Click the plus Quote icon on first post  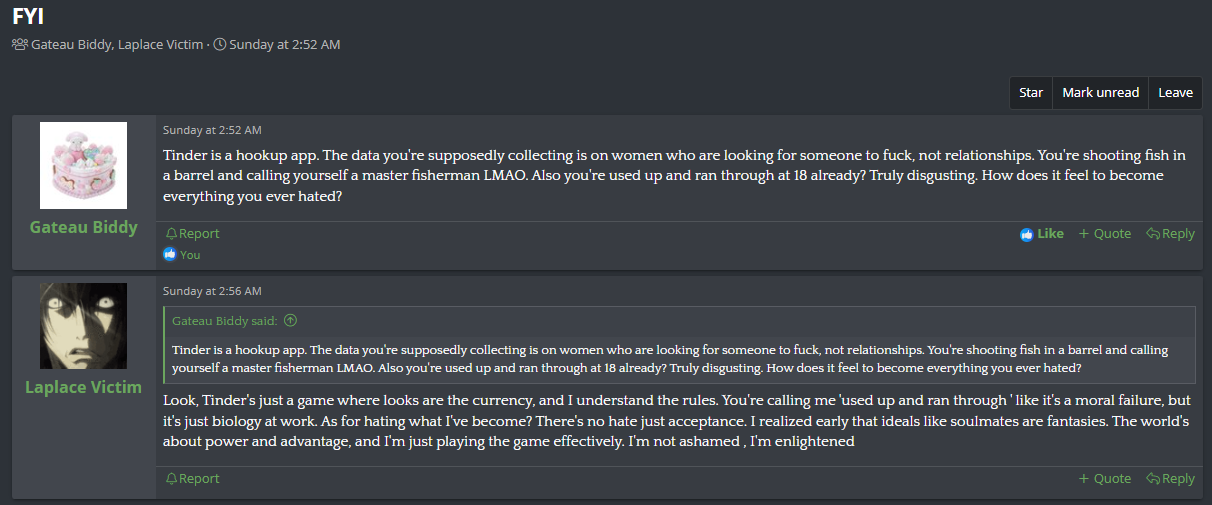(x=1084, y=234)
